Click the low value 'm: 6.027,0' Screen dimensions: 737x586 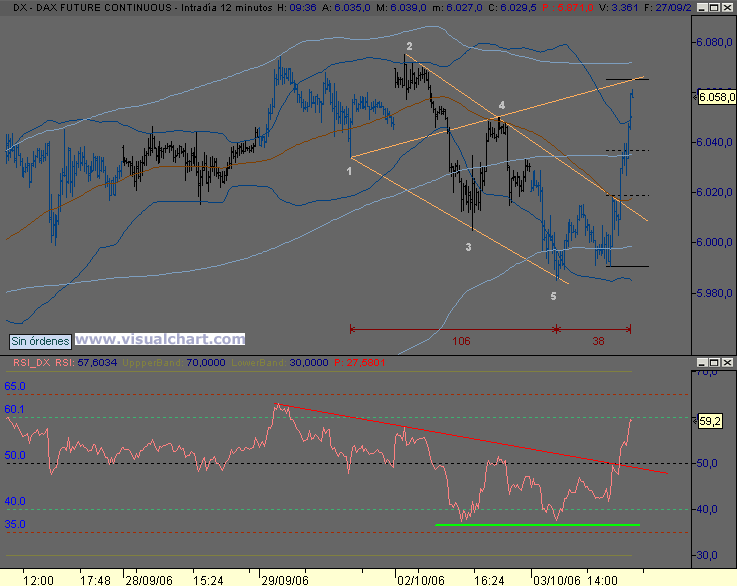457,8
